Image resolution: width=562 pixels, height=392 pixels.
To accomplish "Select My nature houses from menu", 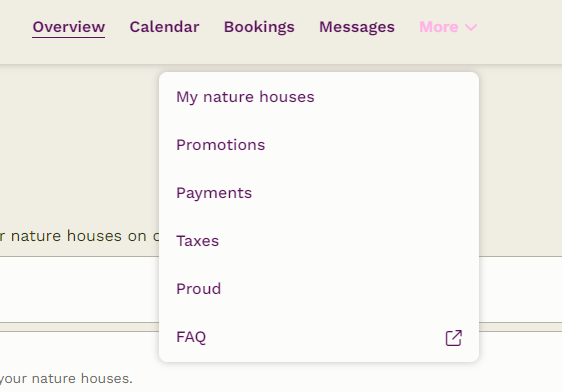I will [319, 97].
